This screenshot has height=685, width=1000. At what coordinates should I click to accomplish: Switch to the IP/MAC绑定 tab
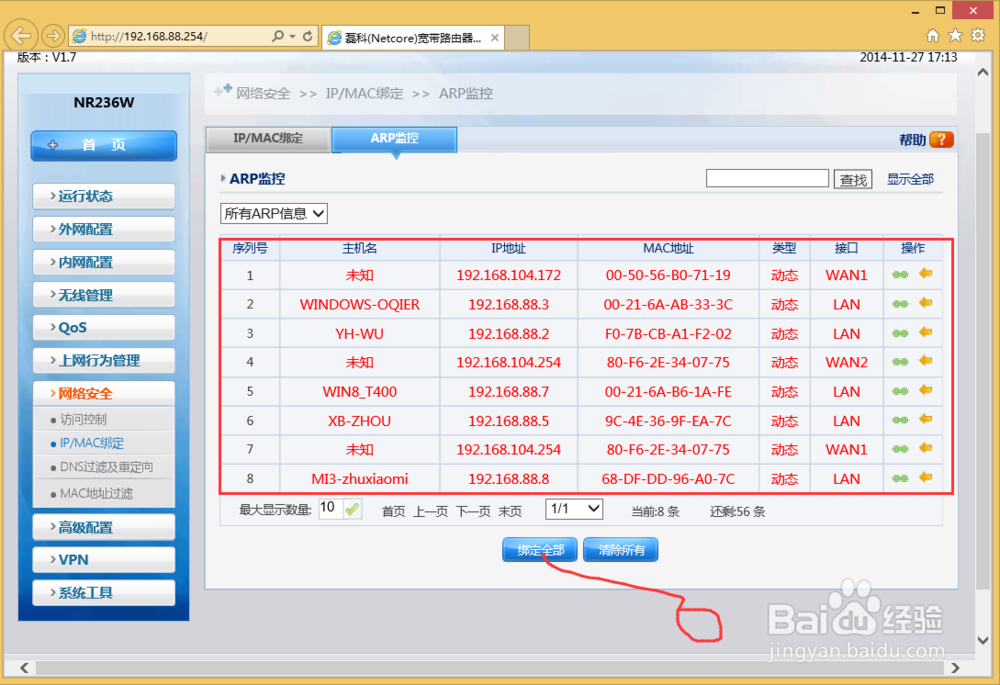(267, 139)
